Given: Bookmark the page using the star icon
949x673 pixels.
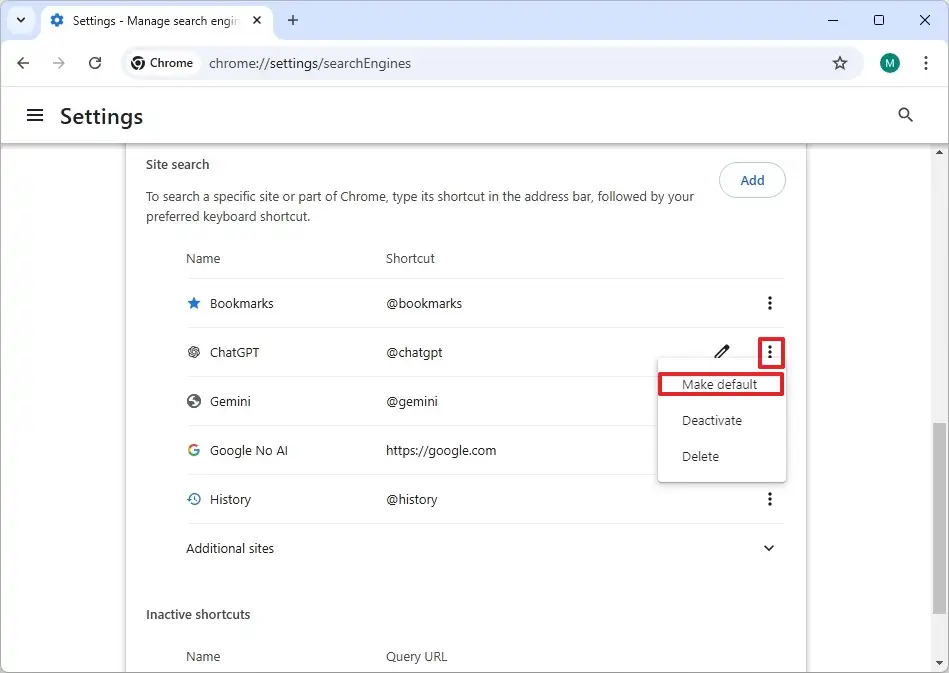Looking at the screenshot, I should (x=840, y=62).
